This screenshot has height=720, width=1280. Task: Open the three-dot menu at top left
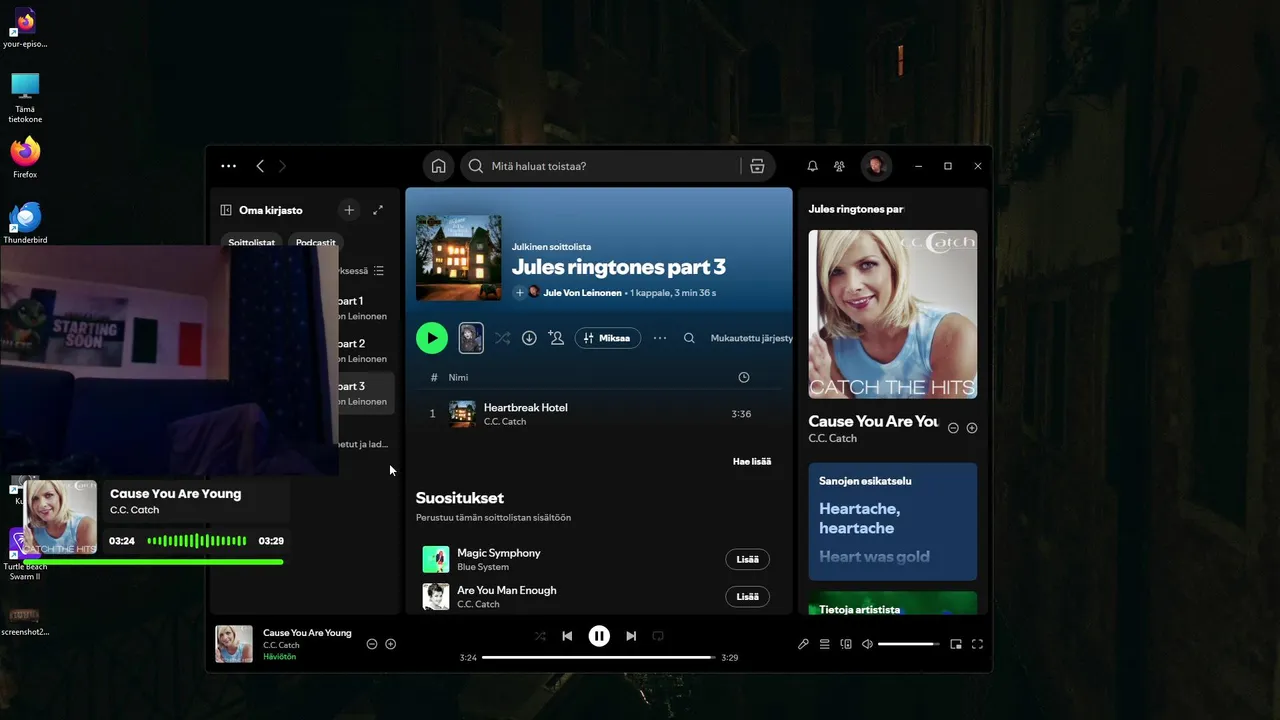pos(229,166)
